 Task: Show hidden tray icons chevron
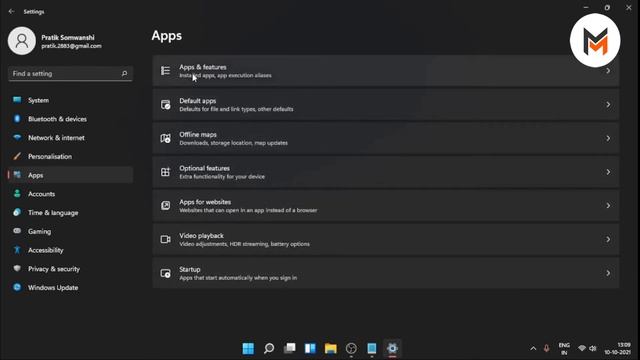coord(533,348)
